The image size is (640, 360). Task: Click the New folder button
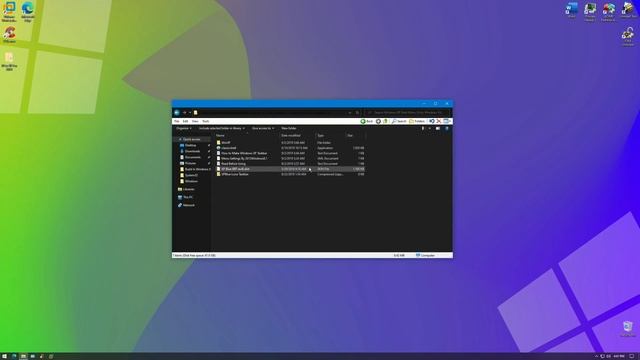pyautogui.click(x=289, y=128)
